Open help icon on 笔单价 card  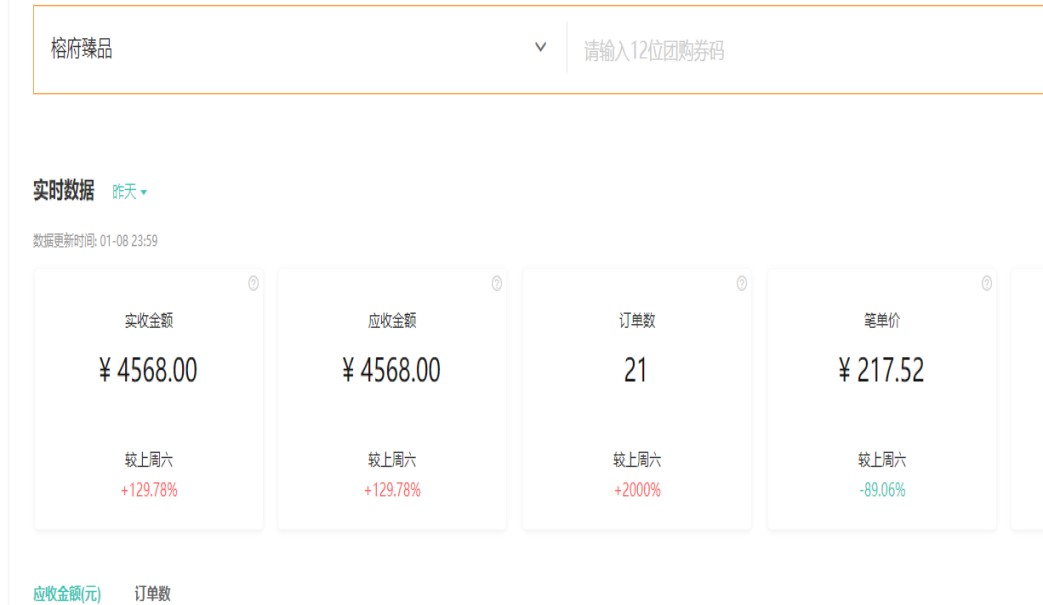click(x=986, y=284)
